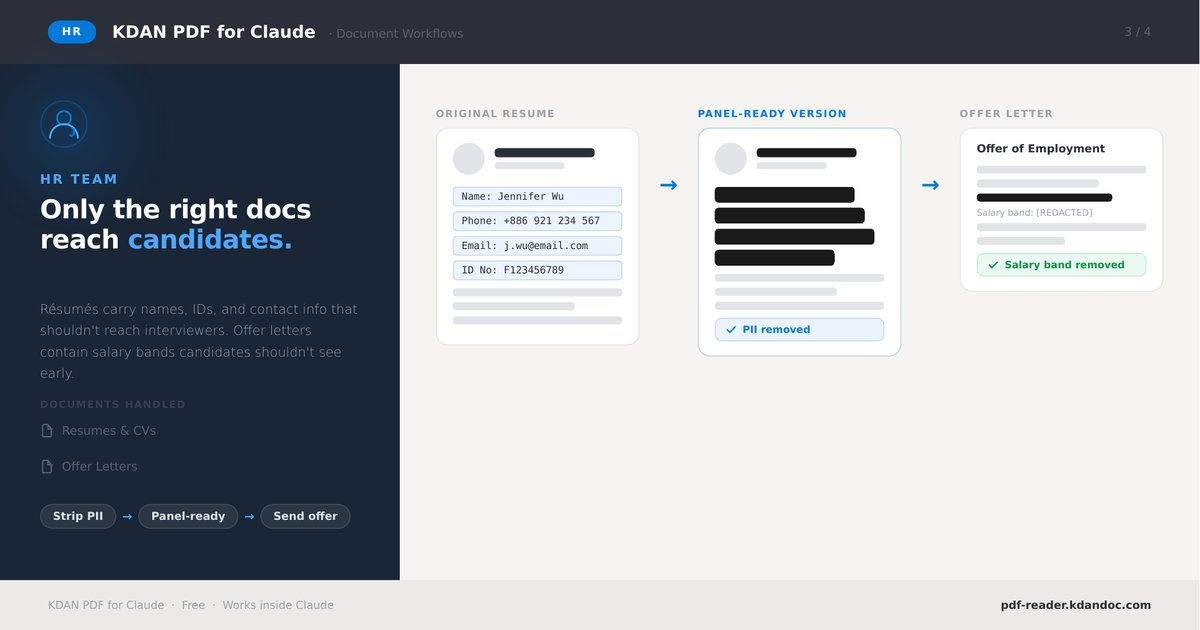This screenshot has width=1200, height=630.
Task: Click the Phone: +886 921 234 567 field
Action: (537, 221)
